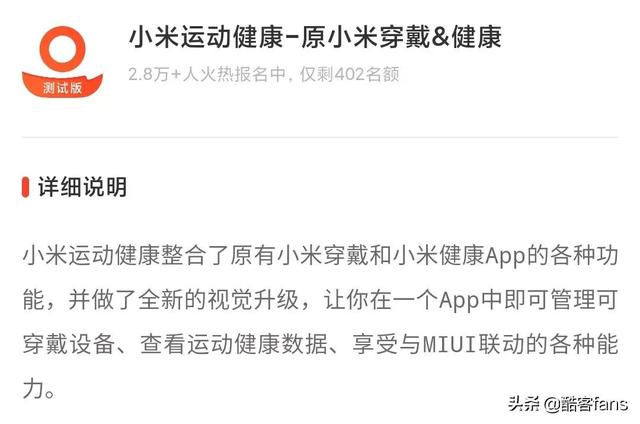Screen dimensions: 640x424
Task: Select the 详细说明 section heading
Action: (82, 187)
